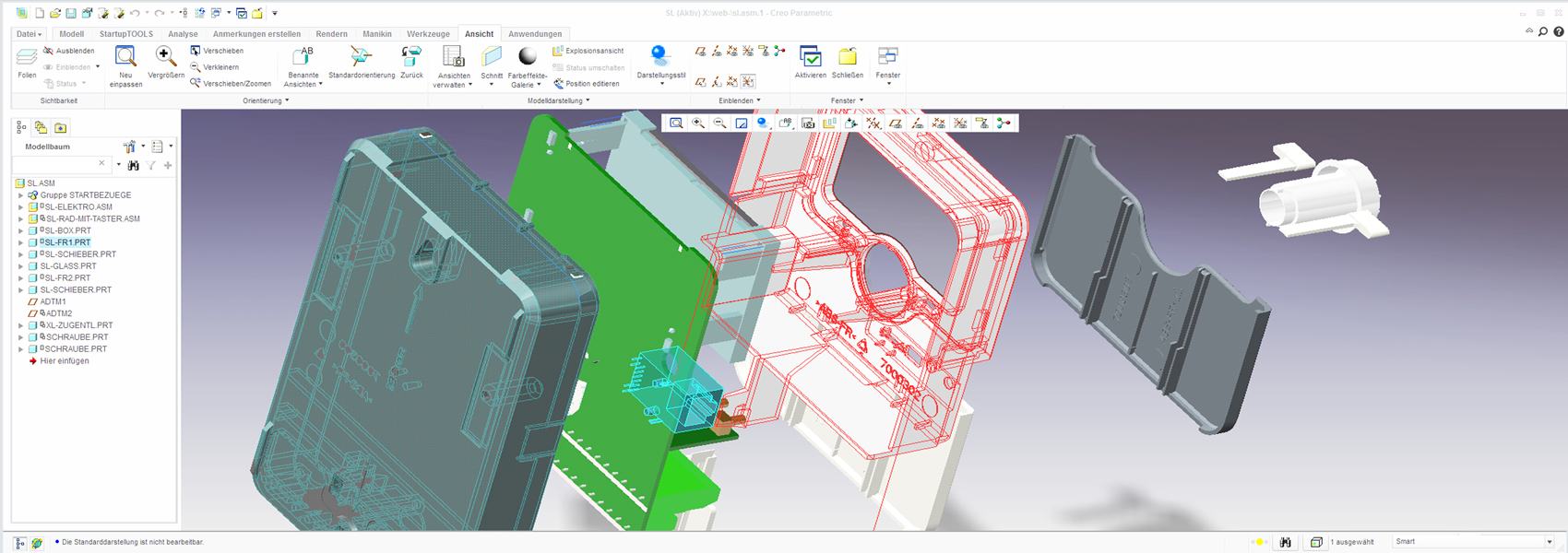Create a new file from quick access toolbar
The image size is (1568, 553).
pos(39,13)
